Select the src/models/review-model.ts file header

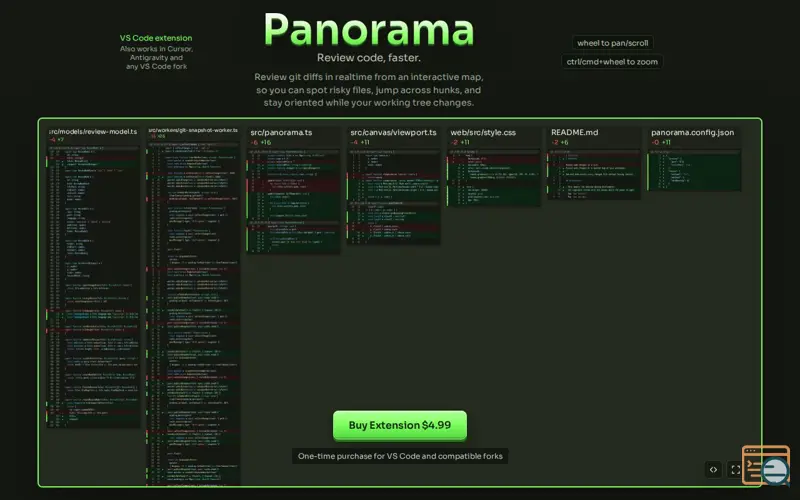[93, 132]
